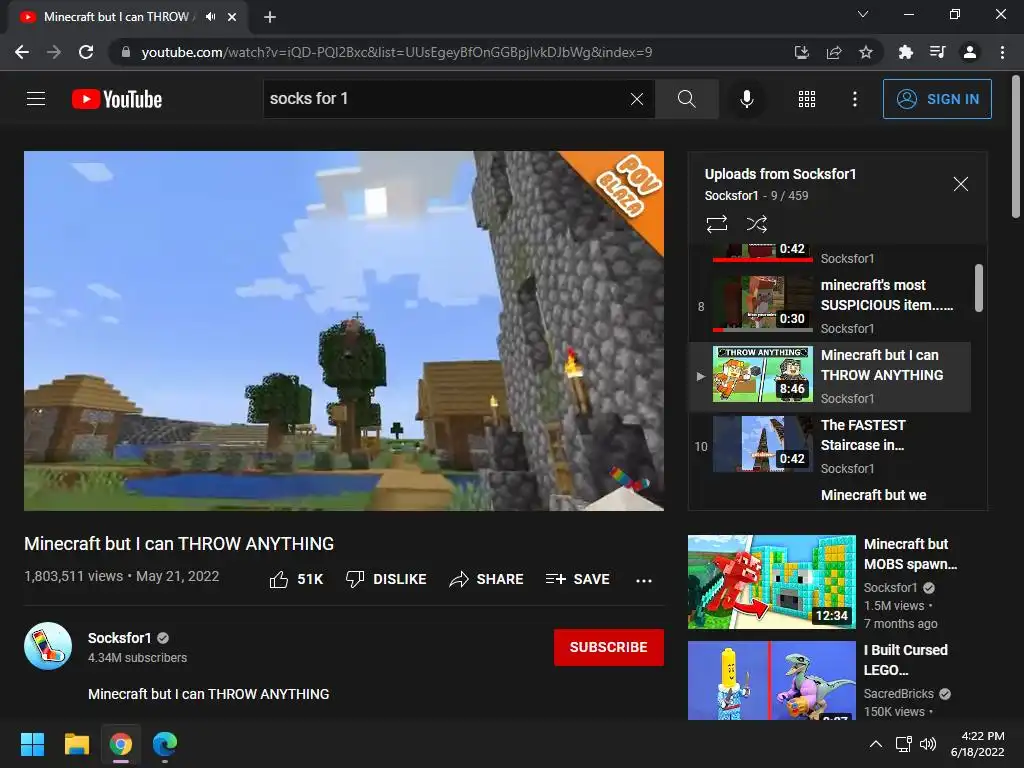Start voice search with the microphone

click(x=746, y=99)
